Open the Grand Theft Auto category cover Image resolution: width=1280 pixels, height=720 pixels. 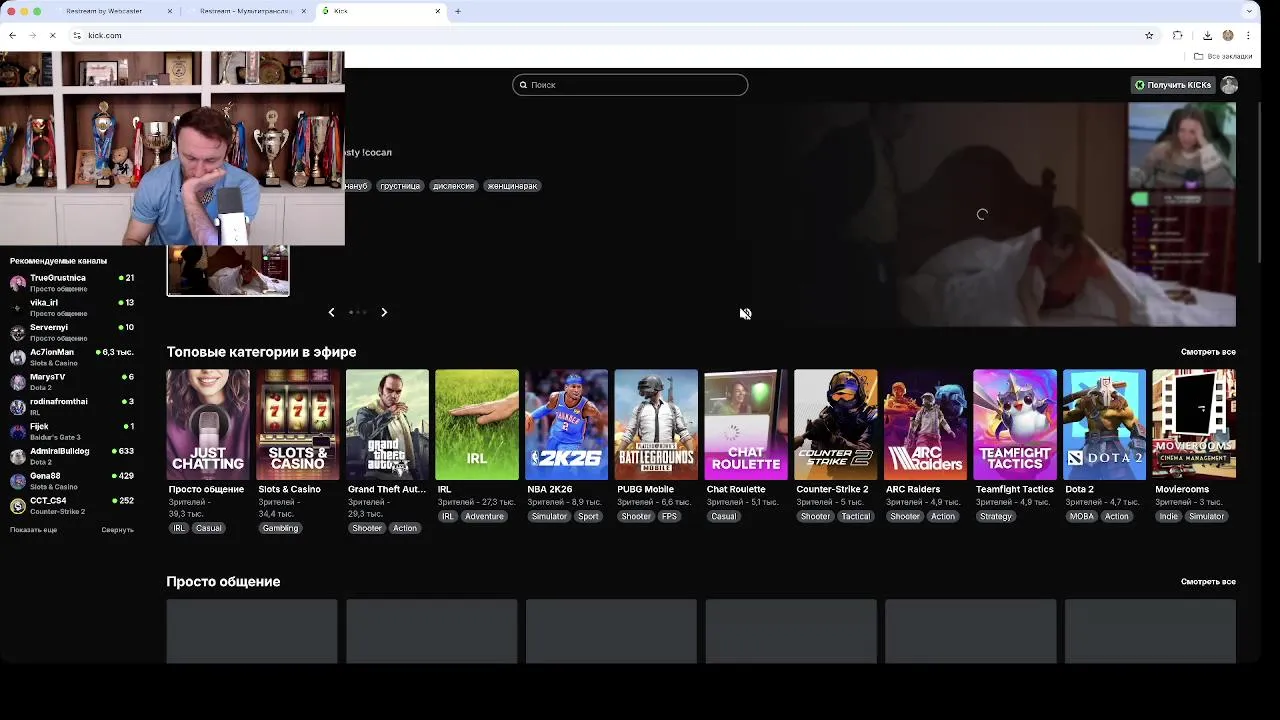point(387,425)
